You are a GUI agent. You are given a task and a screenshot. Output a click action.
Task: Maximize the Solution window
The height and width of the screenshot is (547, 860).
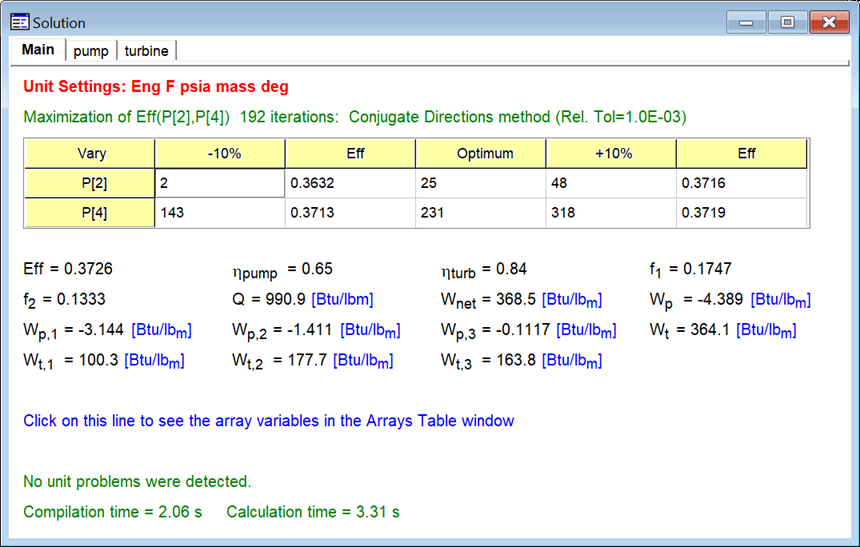pyautogui.click(x=787, y=21)
